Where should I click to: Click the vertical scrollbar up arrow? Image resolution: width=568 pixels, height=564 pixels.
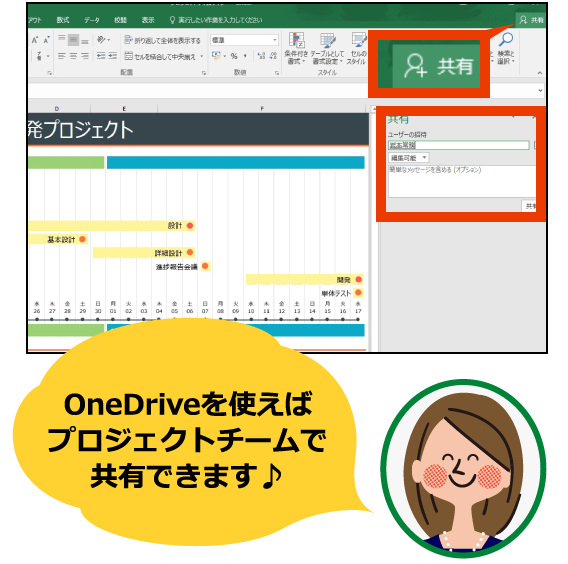coord(373,109)
